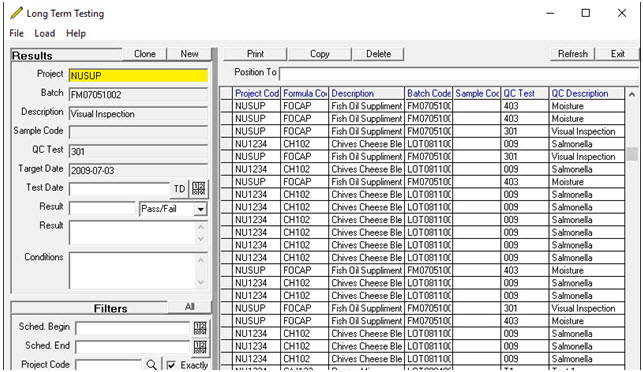This screenshot has width=643, height=372.
Task: Click the pencil app icon in the title bar
Action: [16, 13]
